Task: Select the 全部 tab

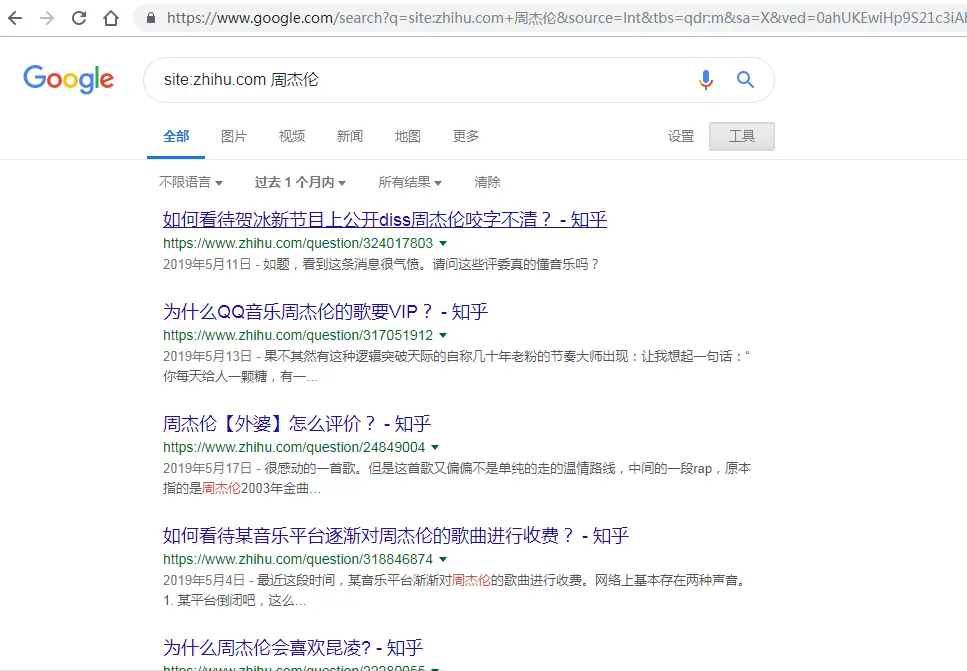Action: (176, 136)
